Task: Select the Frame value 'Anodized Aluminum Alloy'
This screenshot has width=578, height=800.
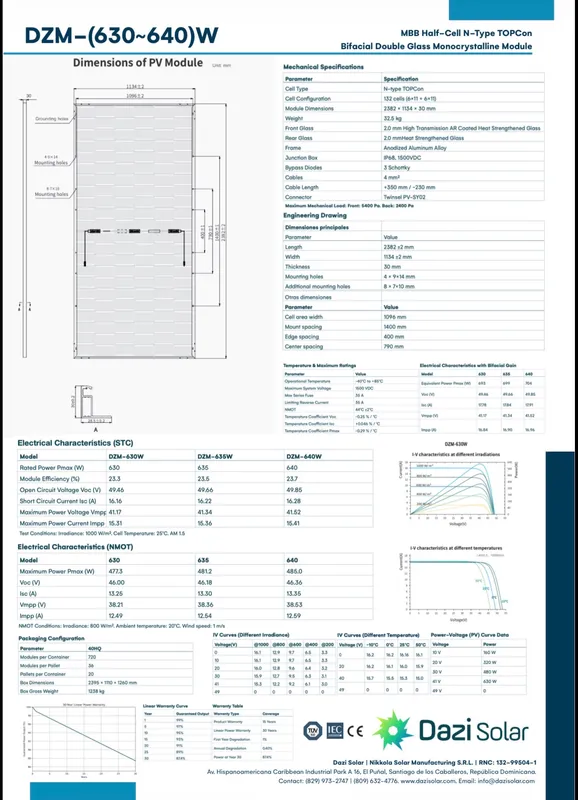Action: (x=415, y=148)
